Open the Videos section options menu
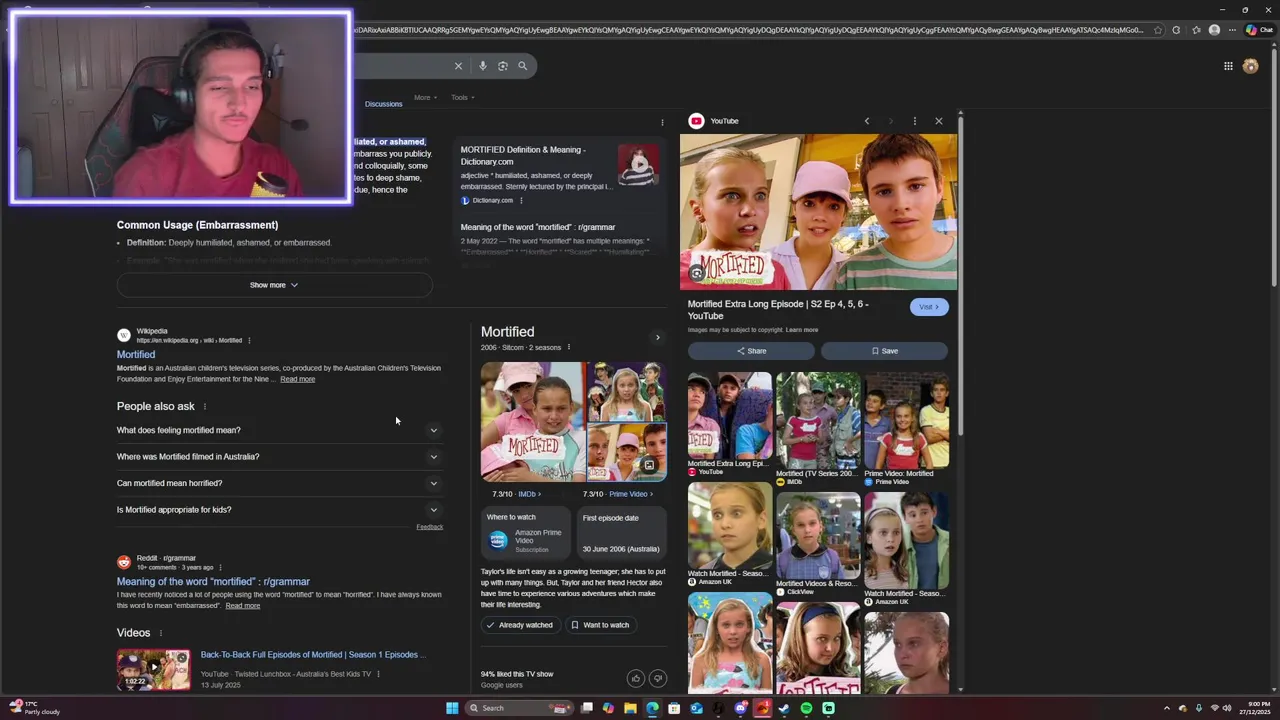Image resolution: width=1280 pixels, height=720 pixels. click(160, 633)
